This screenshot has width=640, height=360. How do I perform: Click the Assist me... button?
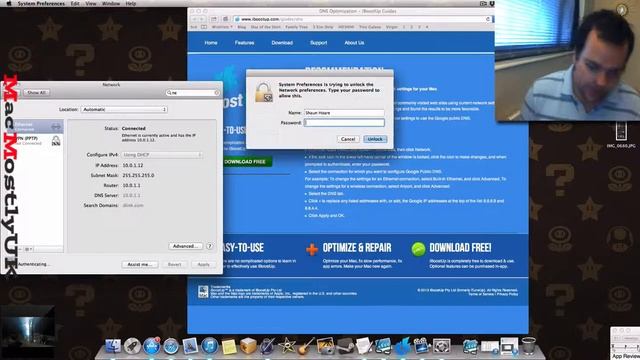[x=140, y=264]
